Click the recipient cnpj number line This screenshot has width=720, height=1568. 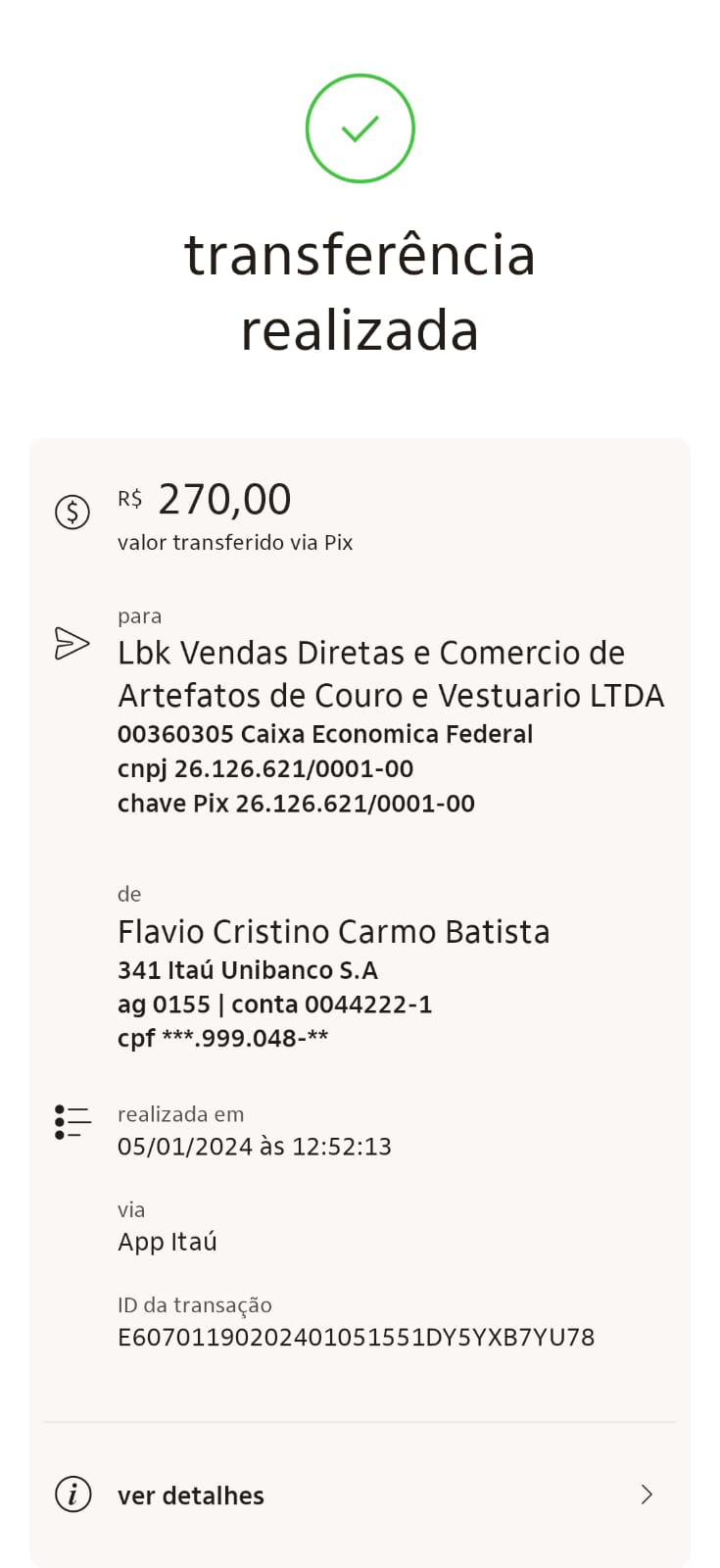(x=265, y=769)
